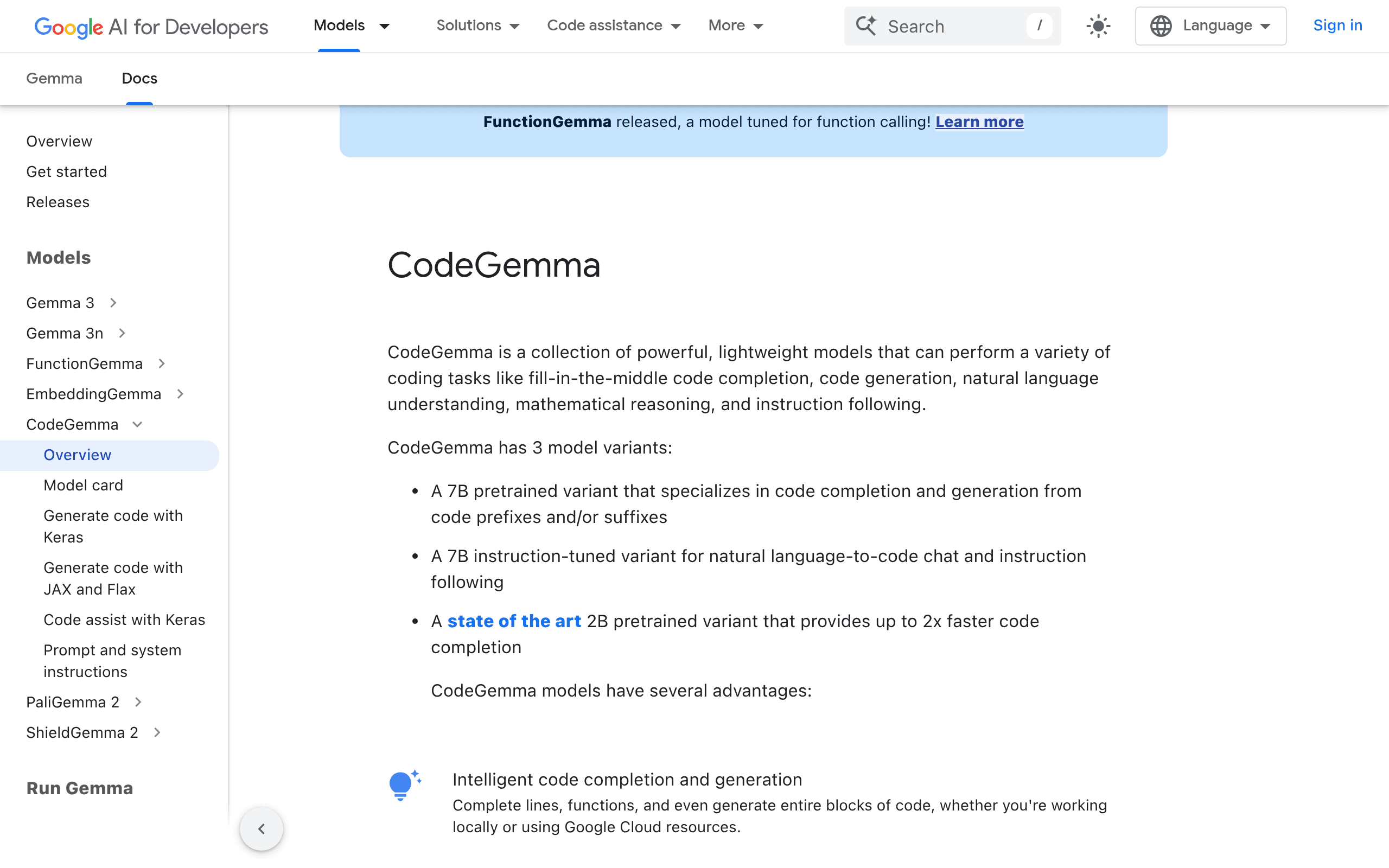Click 'CodeGemma has 3 model variants:' text
Screen dimensions: 1389x868
point(530,448)
